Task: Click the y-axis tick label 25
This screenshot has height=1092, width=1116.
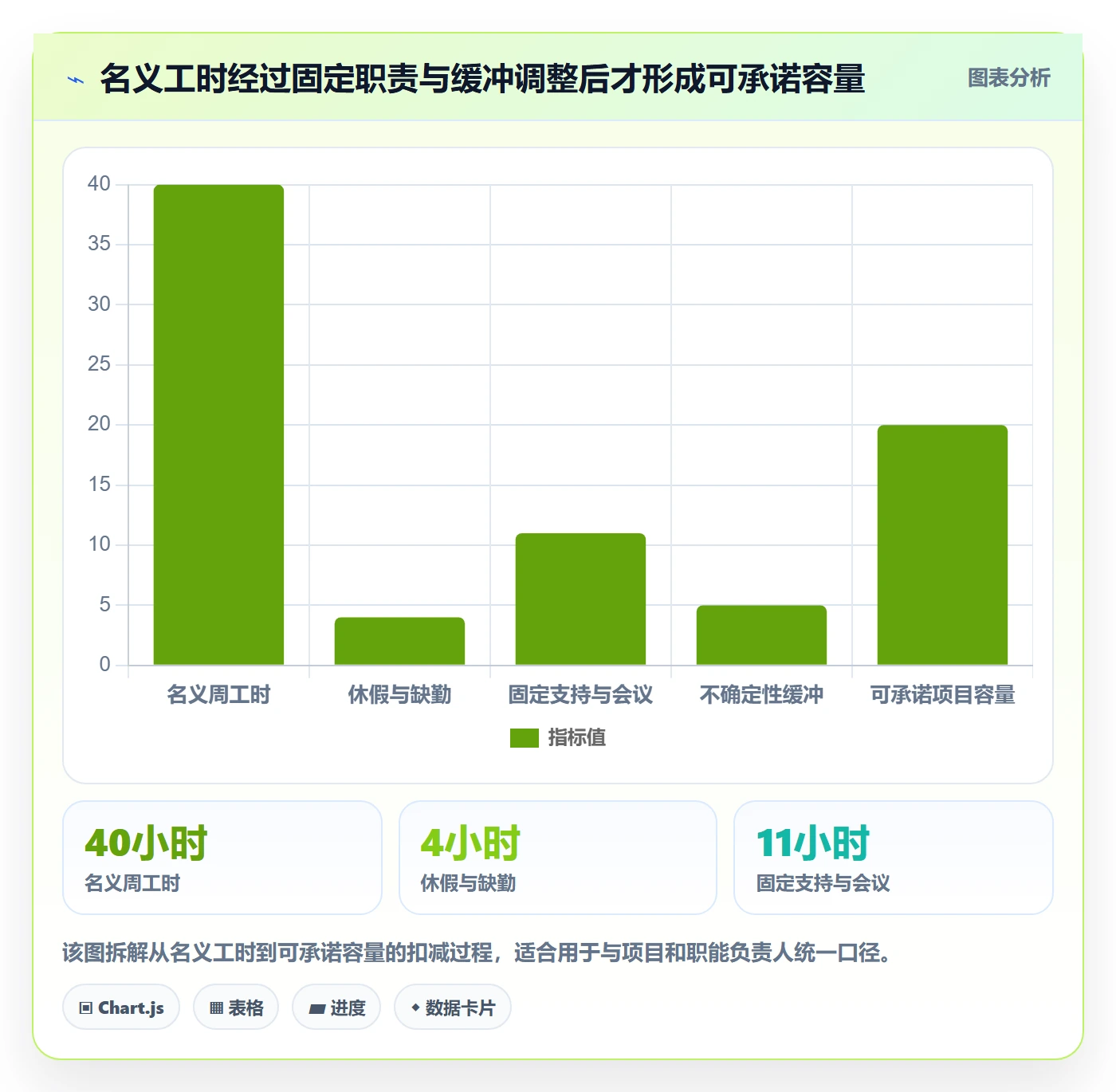Action: pyautogui.click(x=99, y=364)
